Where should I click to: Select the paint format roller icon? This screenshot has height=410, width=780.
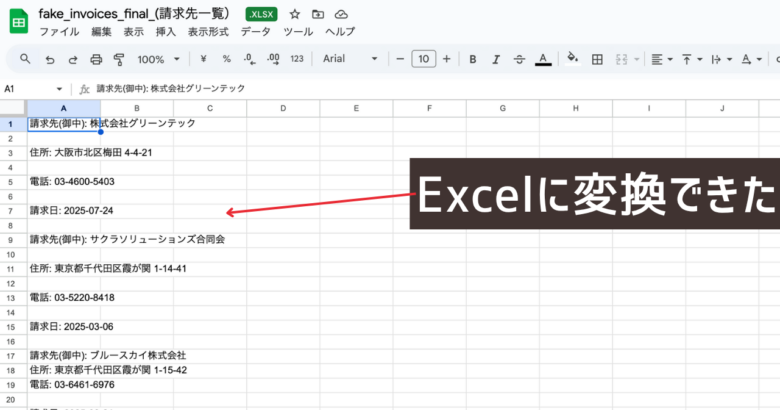119,59
